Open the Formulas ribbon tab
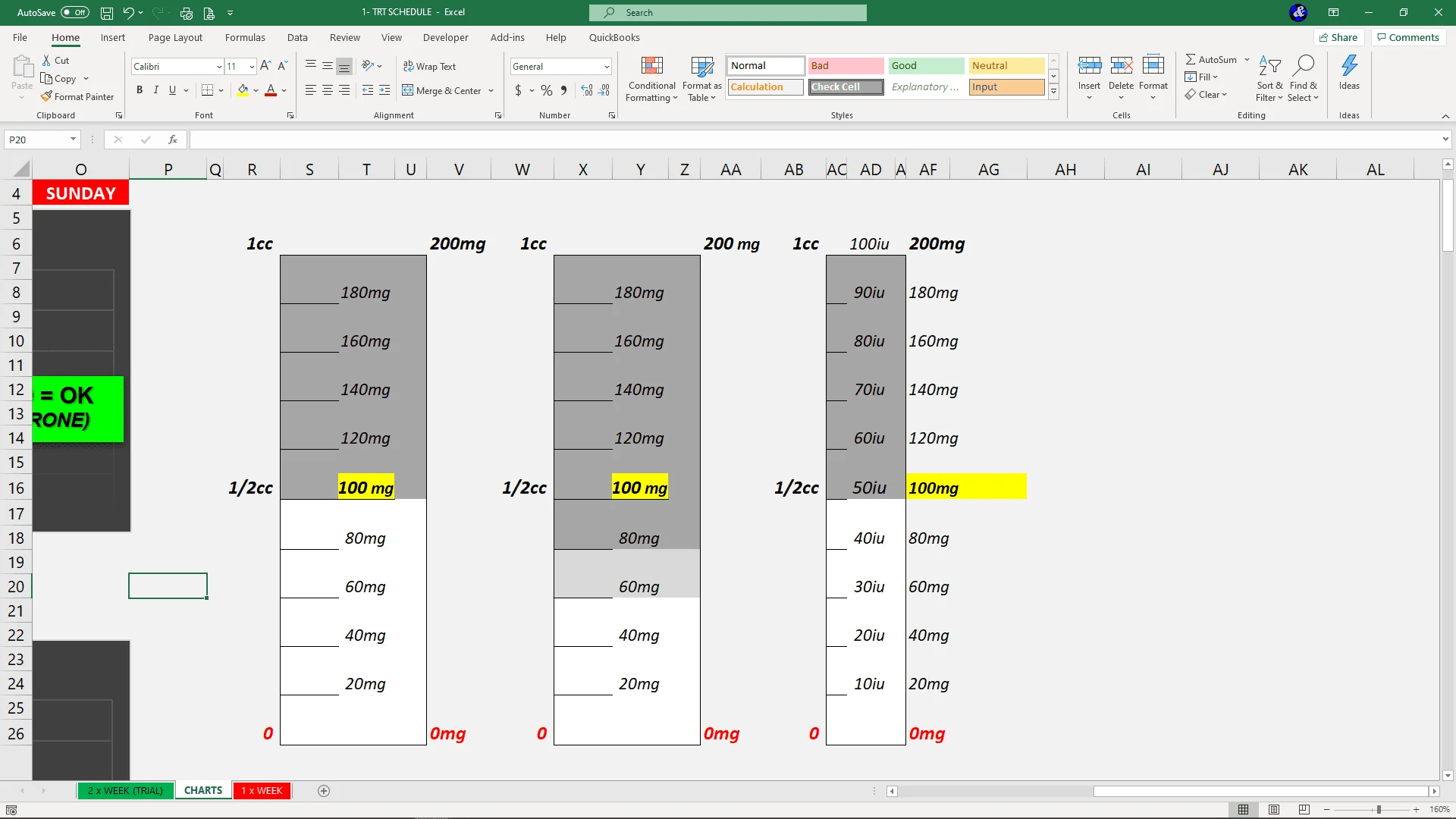Viewport: 1456px width, 819px height. coord(245,37)
